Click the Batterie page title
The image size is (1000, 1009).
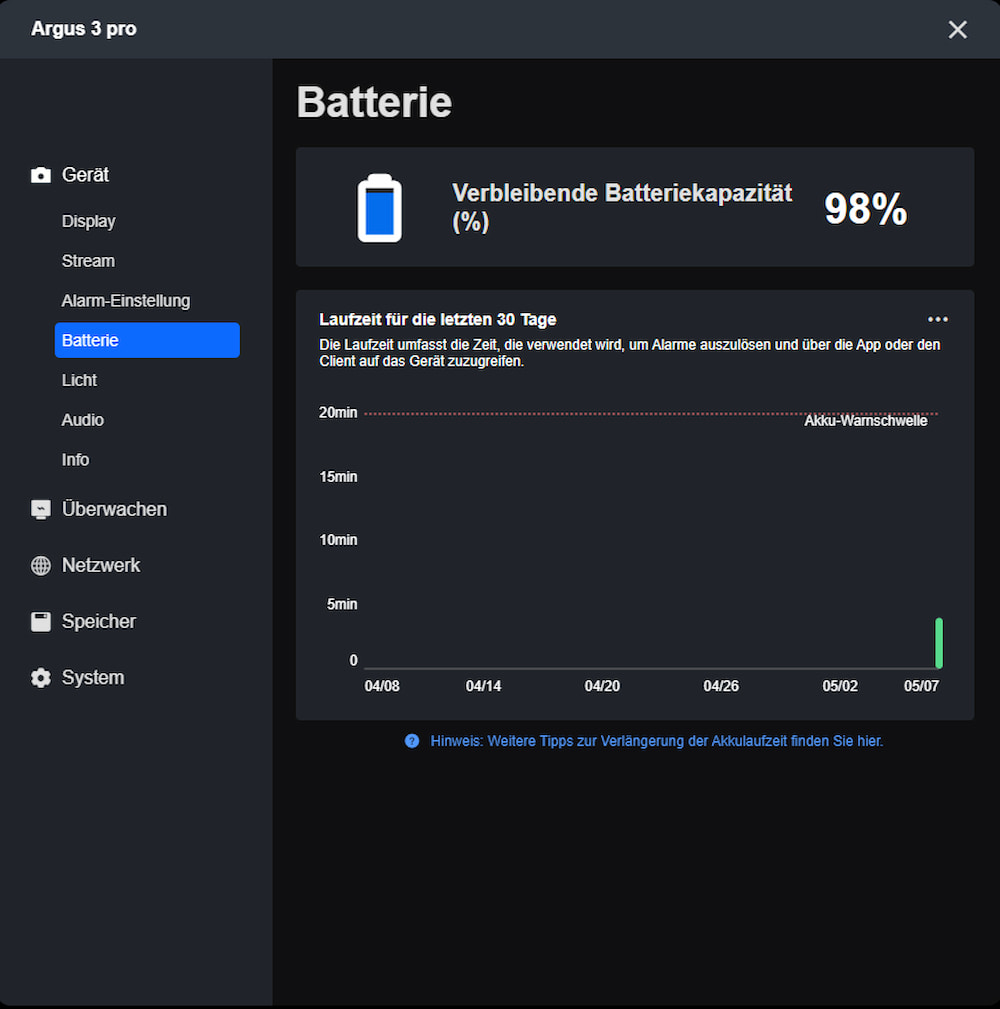pos(374,102)
